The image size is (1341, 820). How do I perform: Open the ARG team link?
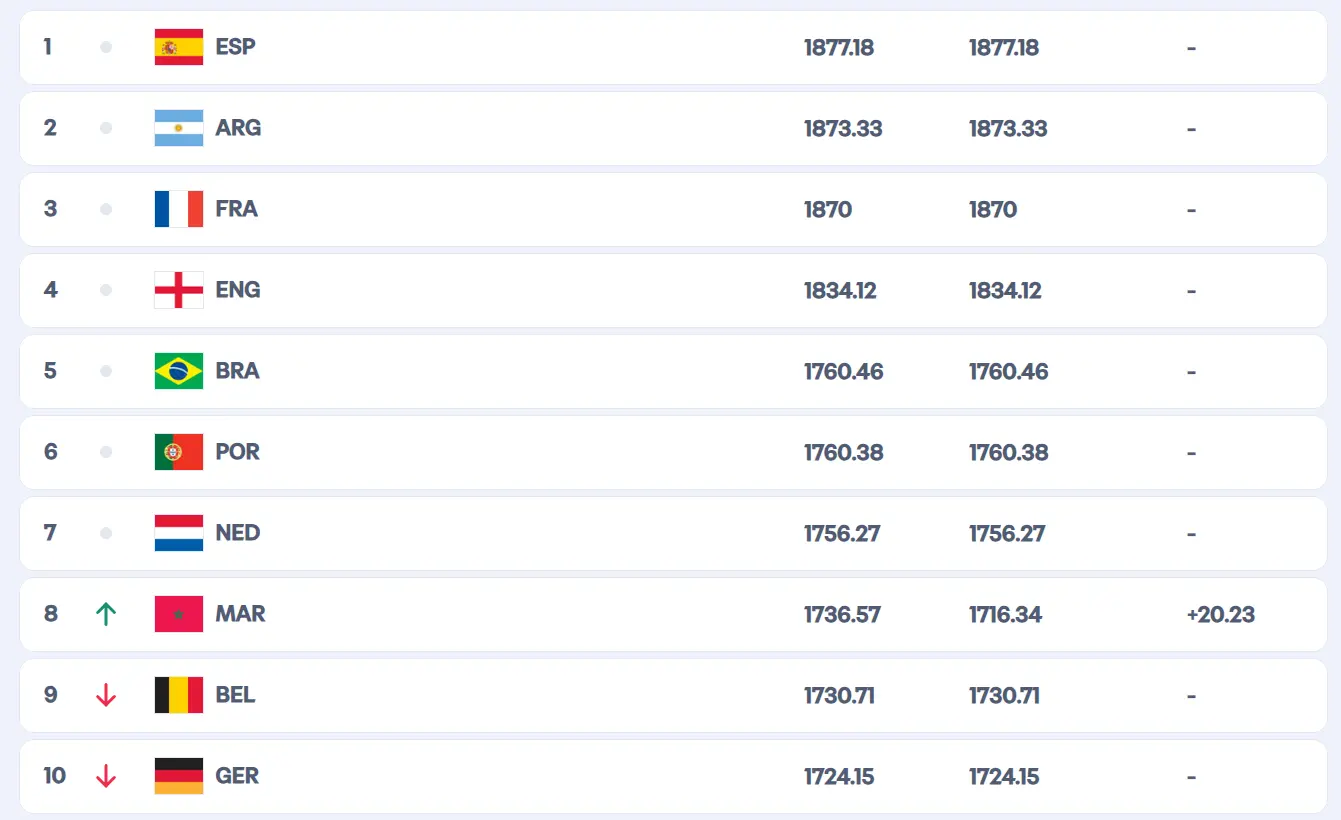238,128
